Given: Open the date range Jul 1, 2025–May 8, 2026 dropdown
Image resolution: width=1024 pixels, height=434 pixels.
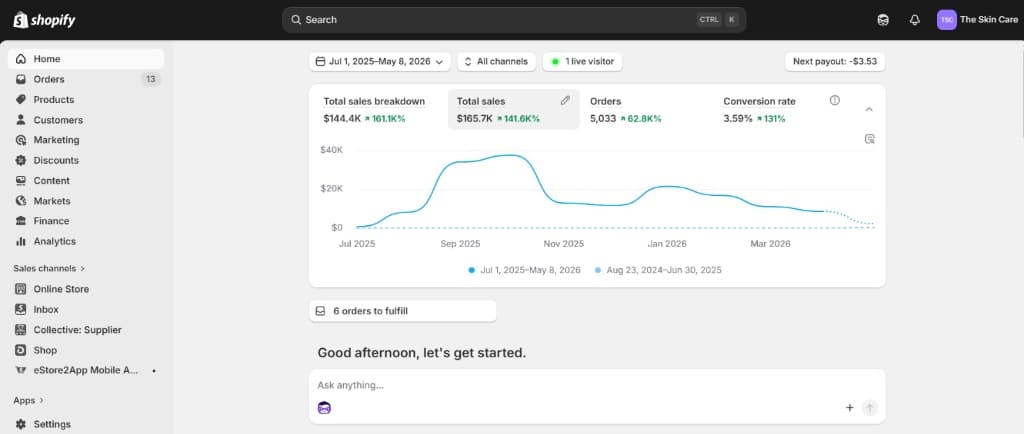Looking at the screenshot, I should coord(379,61).
